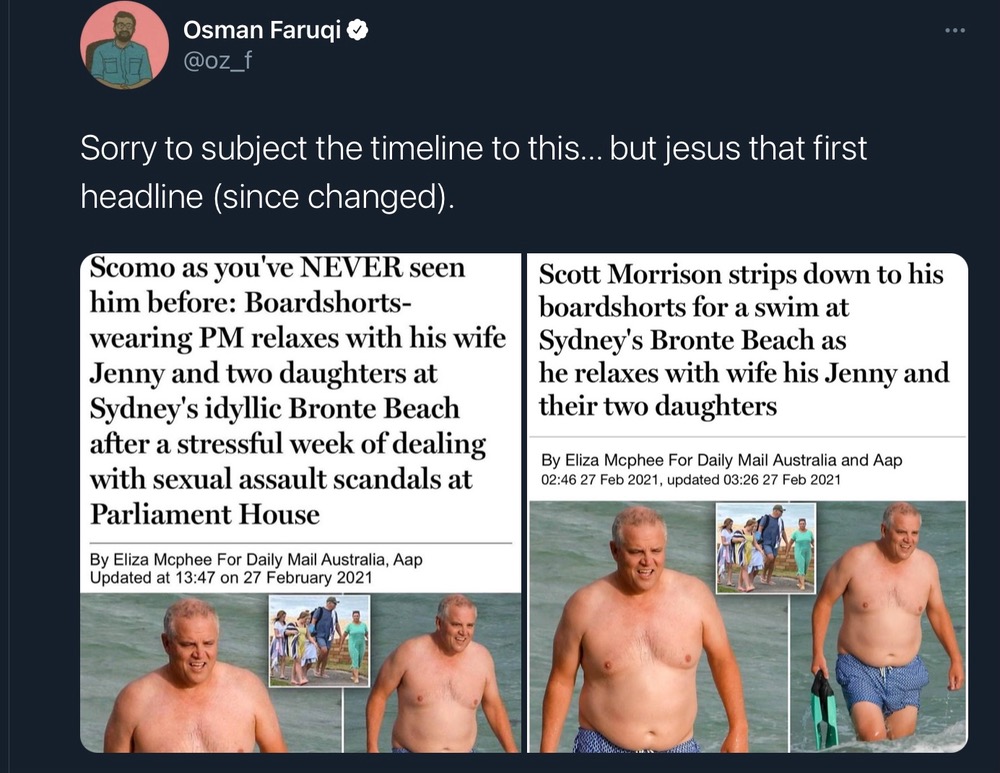
Task: Click the right byline mentioning "and Aap"
Action: pos(721,461)
